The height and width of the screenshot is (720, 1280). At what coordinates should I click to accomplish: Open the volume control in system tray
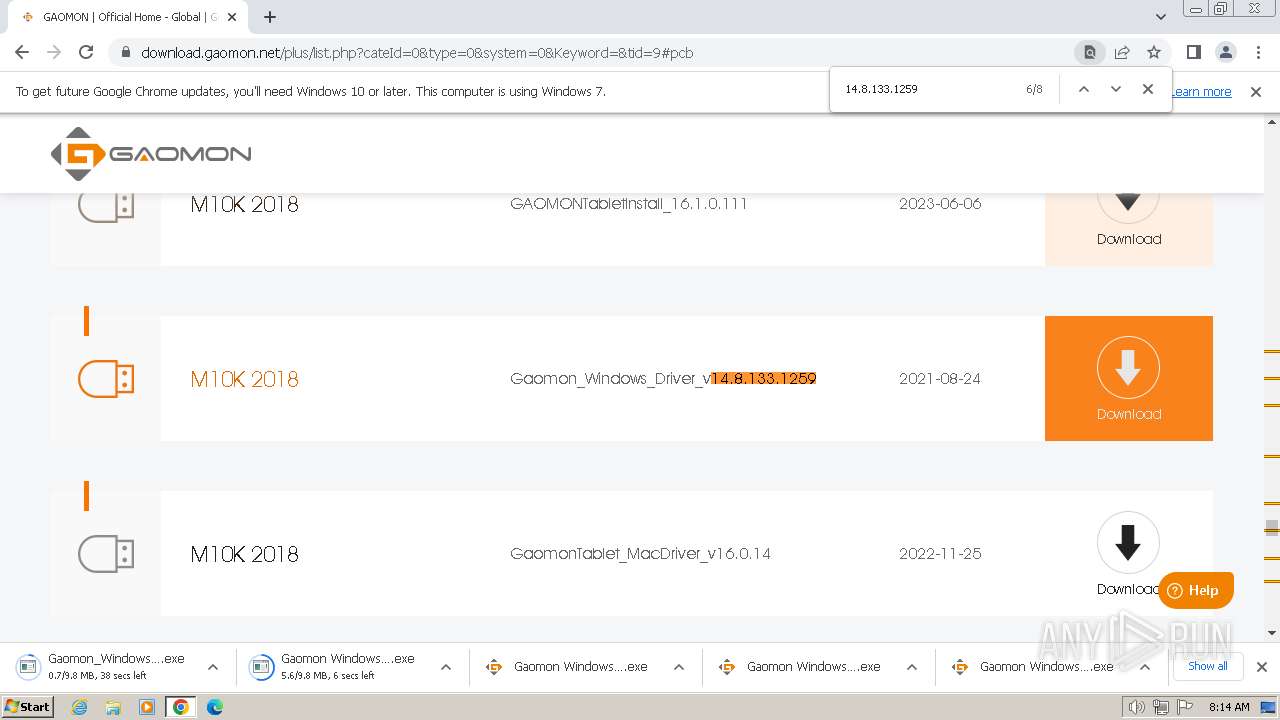point(1137,707)
